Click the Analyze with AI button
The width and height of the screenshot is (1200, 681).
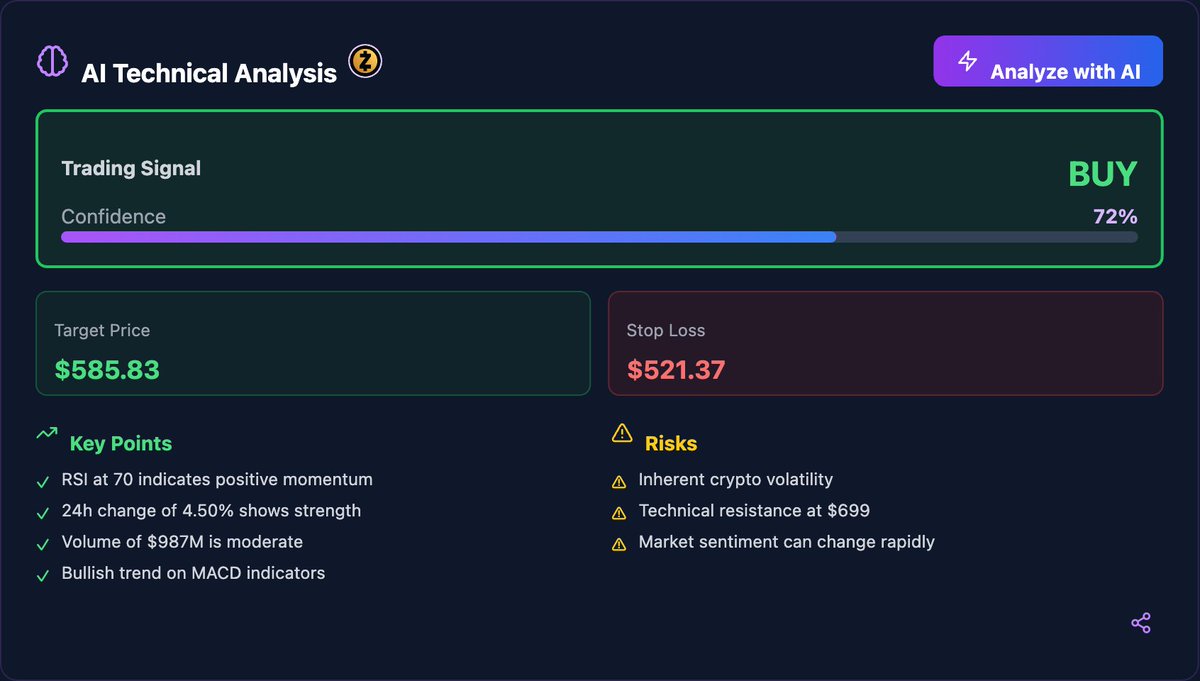1048,61
